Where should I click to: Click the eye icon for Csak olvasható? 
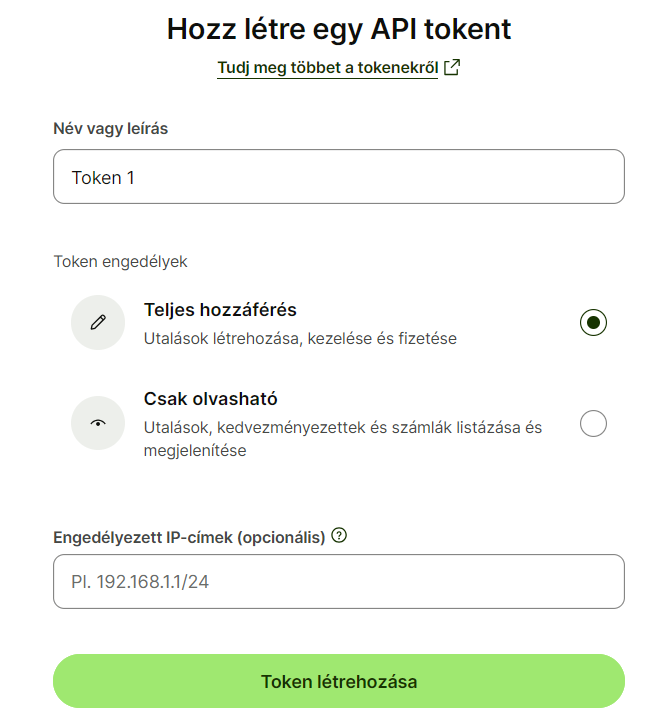pos(98,423)
